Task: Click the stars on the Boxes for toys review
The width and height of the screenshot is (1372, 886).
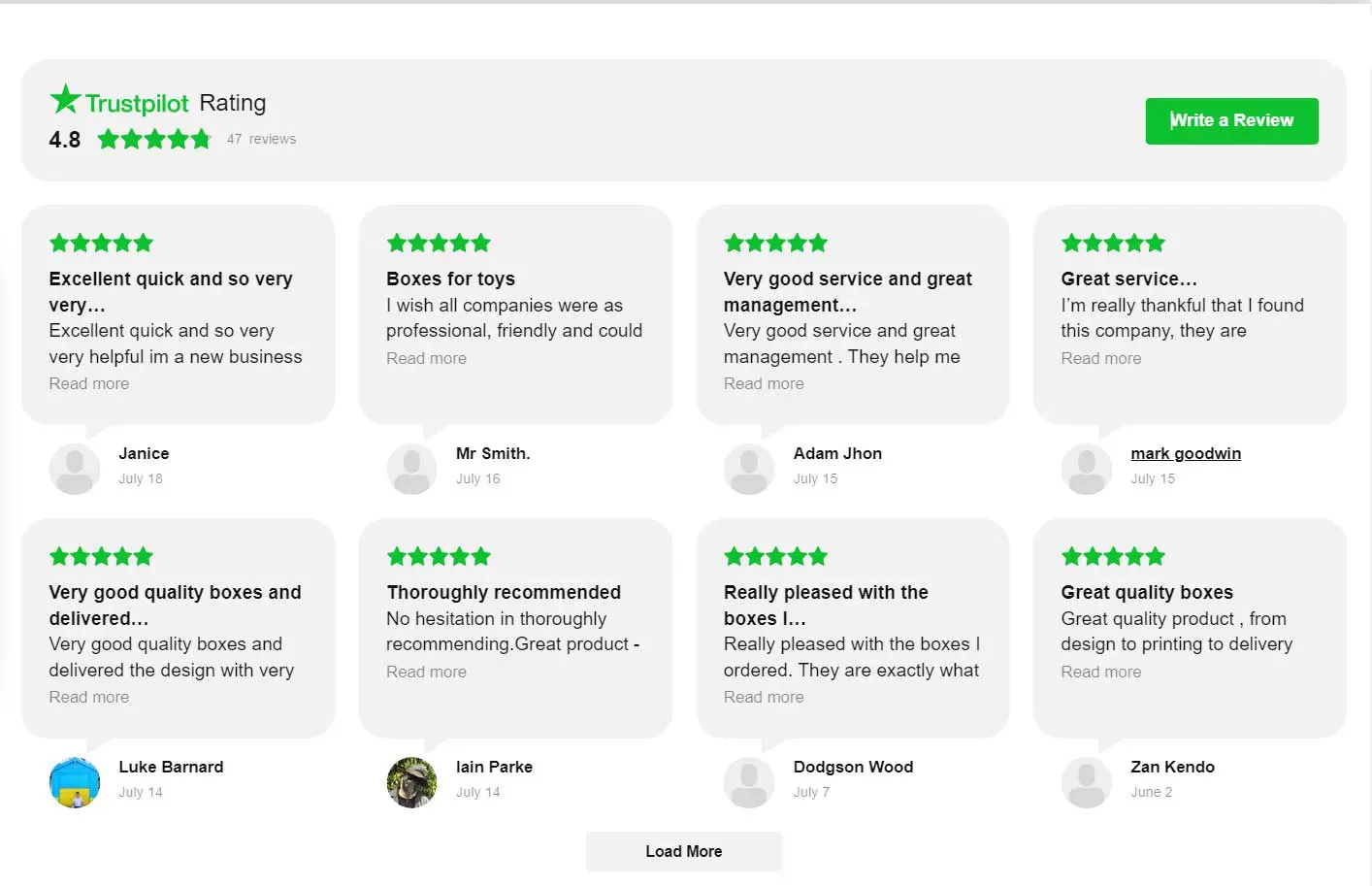Action: tap(439, 243)
